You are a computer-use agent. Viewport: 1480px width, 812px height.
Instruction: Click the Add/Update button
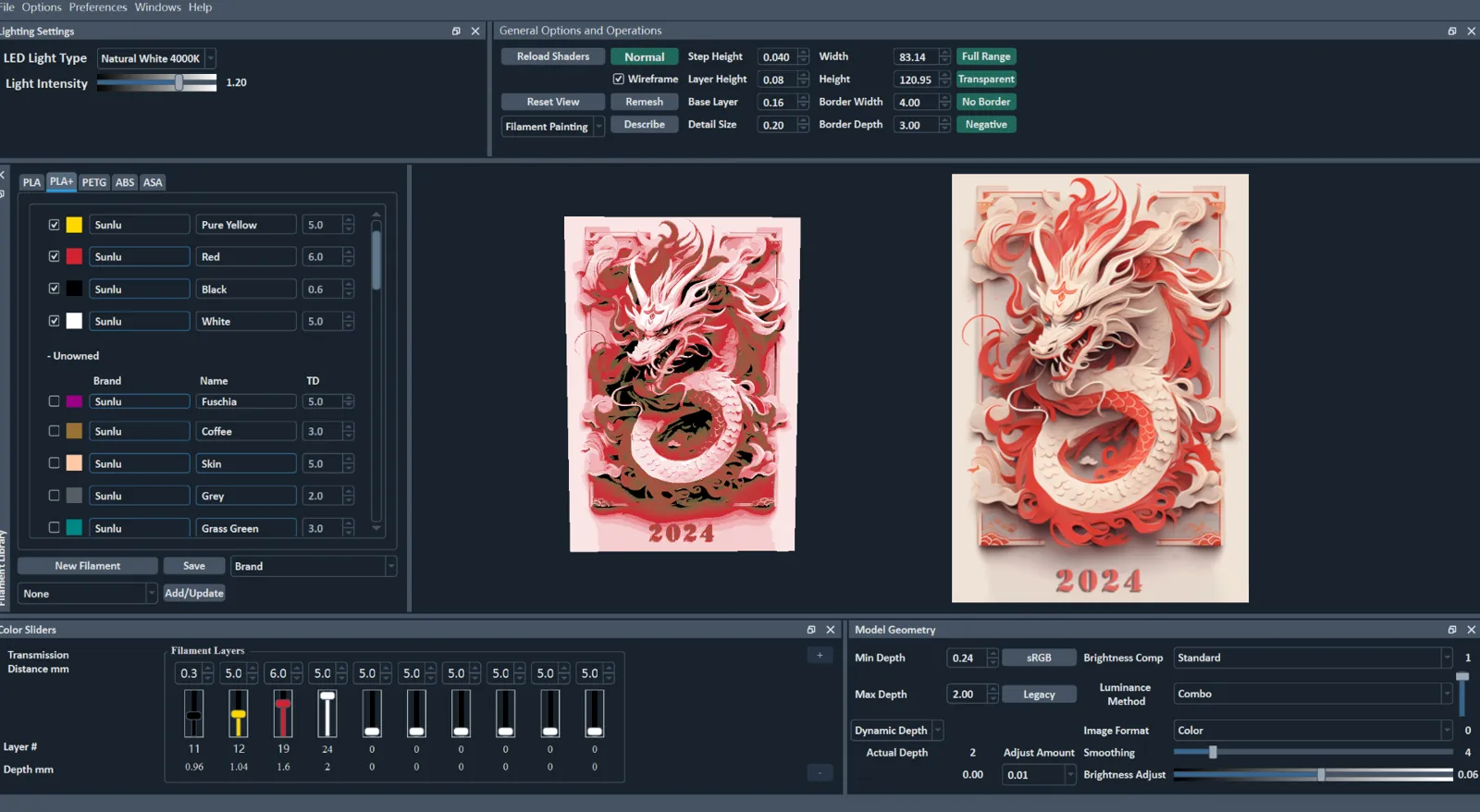[x=194, y=593]
